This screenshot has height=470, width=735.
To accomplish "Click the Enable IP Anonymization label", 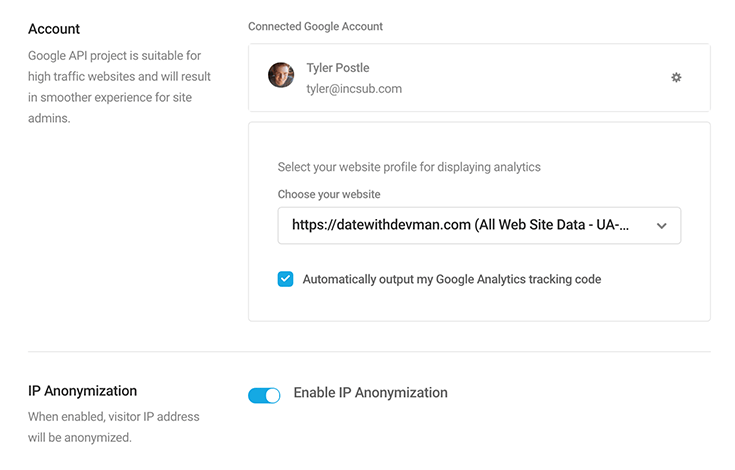I will coord(370,393).
